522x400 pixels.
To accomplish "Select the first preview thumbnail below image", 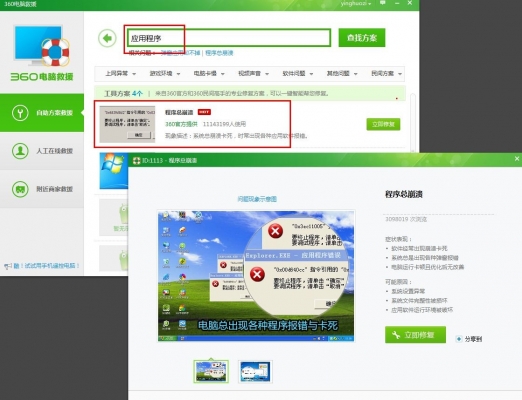I will (211, 371).
